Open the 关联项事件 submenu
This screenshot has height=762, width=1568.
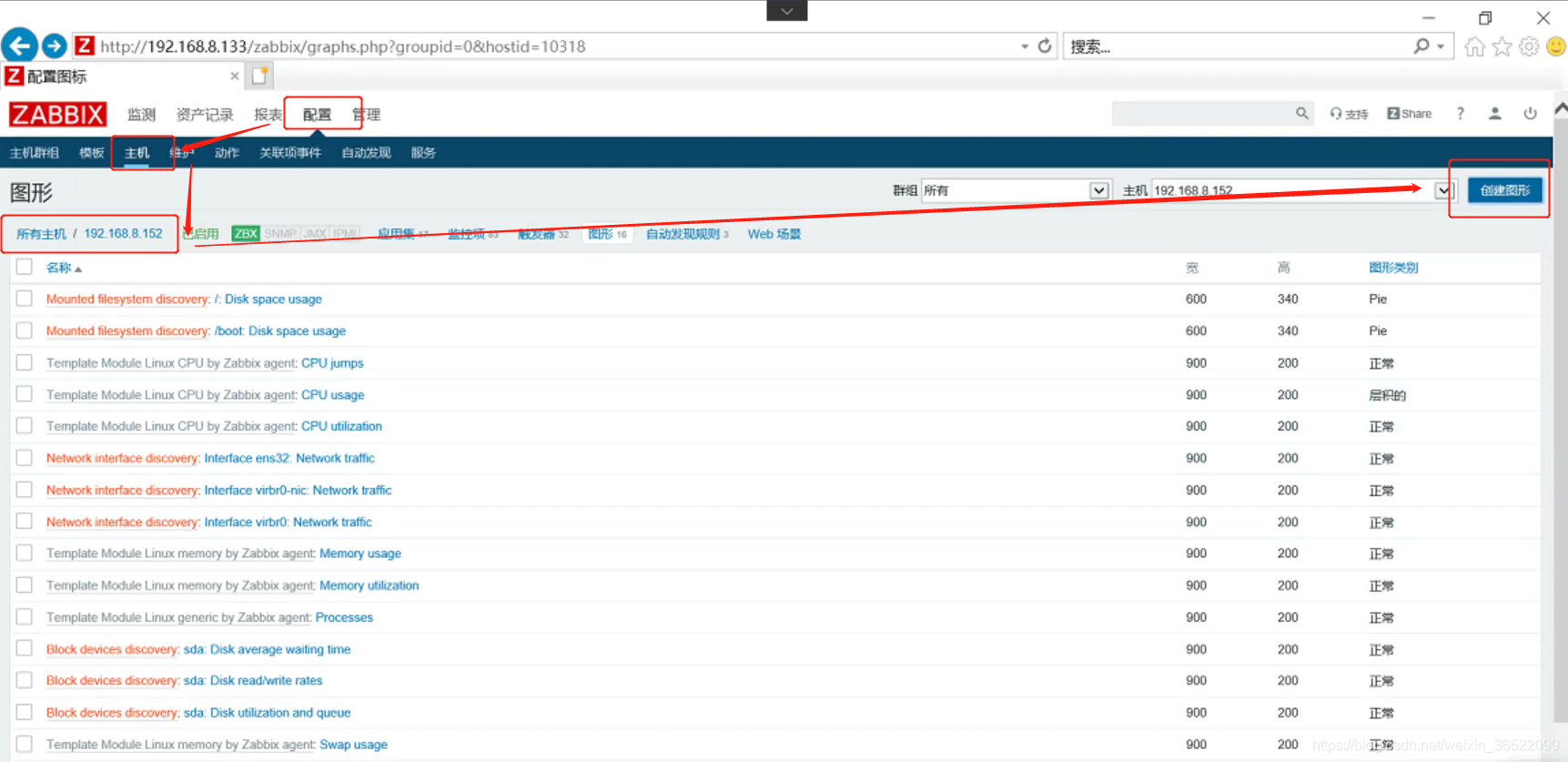(x=290, y=153)
